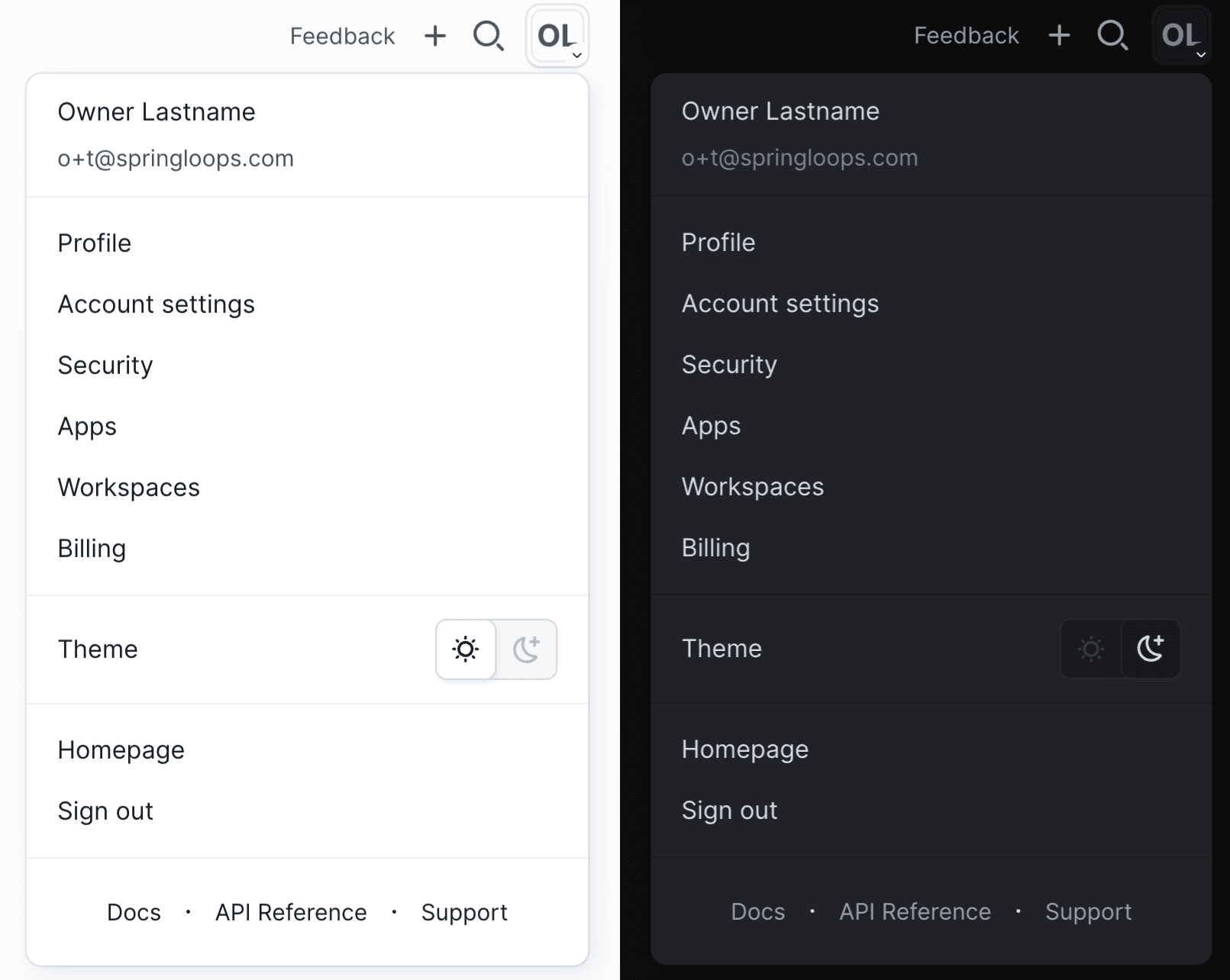Click the plus icon in the dark header

click(1059, 35)
